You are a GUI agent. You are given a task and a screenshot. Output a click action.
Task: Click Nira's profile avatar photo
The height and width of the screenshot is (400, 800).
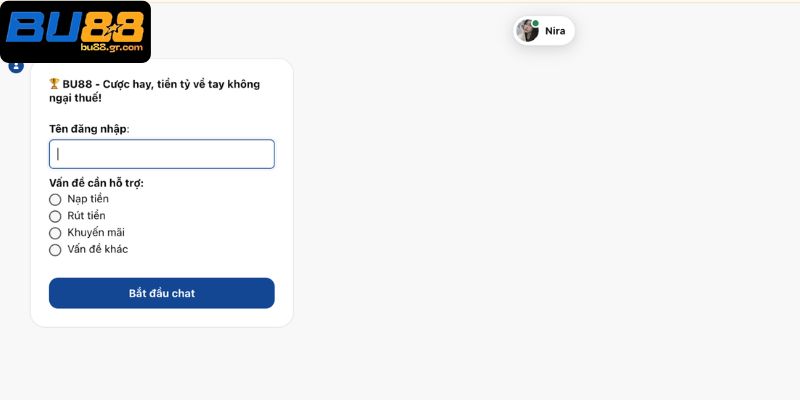pos(527,31)
